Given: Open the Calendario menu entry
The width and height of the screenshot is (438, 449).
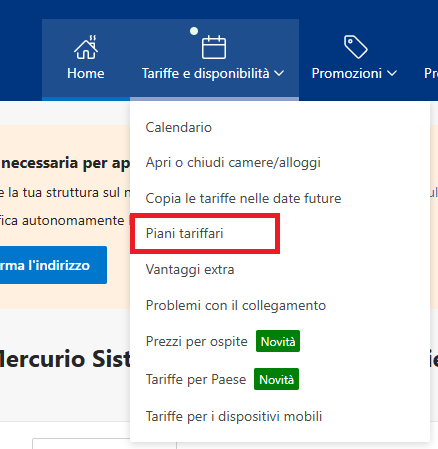Looking at the screenshot, I should [179, 127].
